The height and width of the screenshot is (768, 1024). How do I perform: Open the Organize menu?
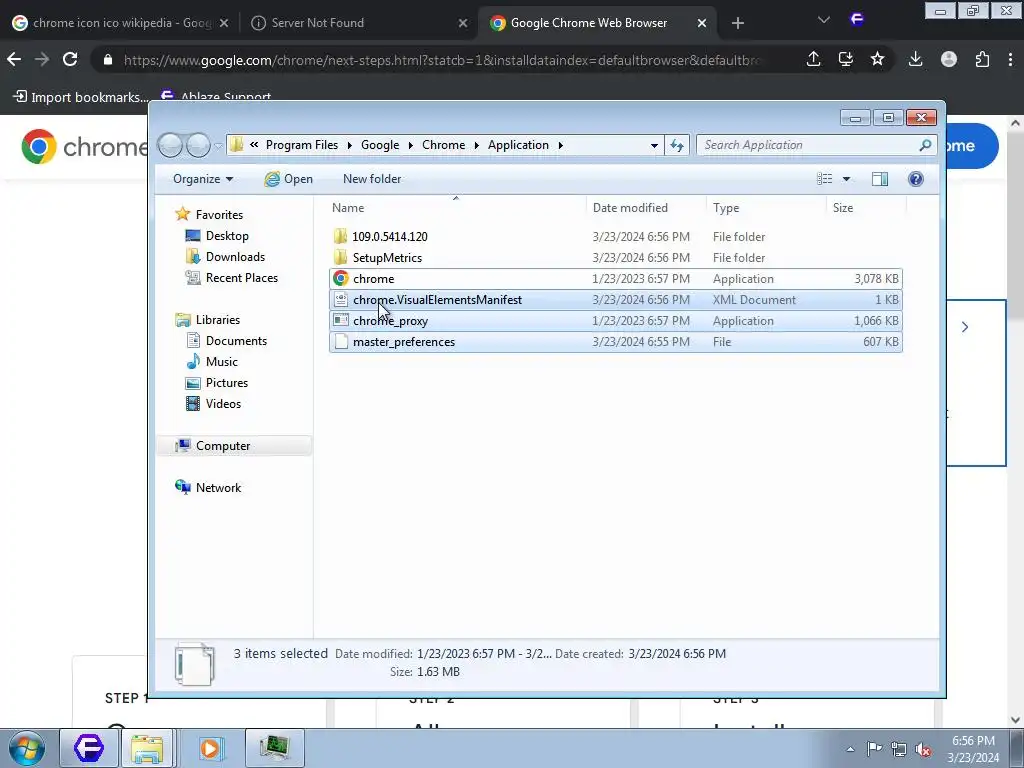(x=202, y=179)
